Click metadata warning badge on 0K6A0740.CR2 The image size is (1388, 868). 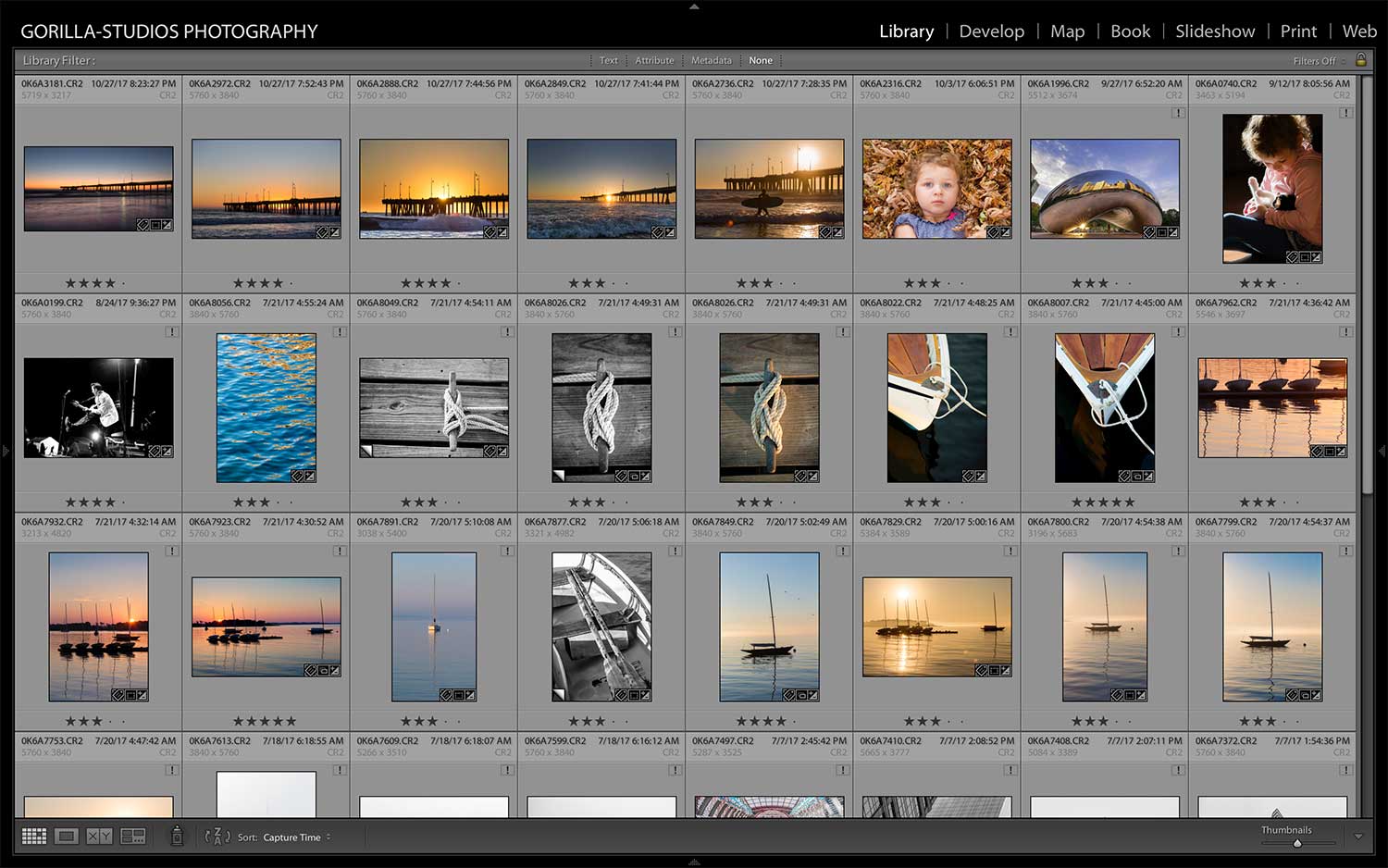pyautogui.click(x=1345, y=113)
